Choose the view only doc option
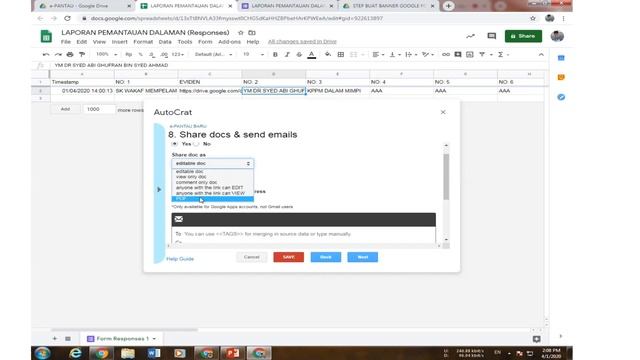Screen dimensions: 640x360 point(191,177)
